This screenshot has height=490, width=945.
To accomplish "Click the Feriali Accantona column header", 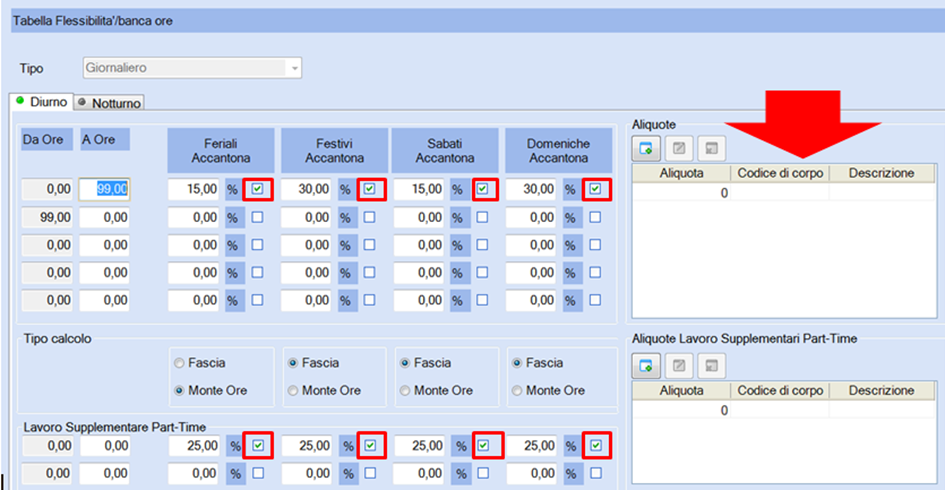I will [x=221, y=151].
